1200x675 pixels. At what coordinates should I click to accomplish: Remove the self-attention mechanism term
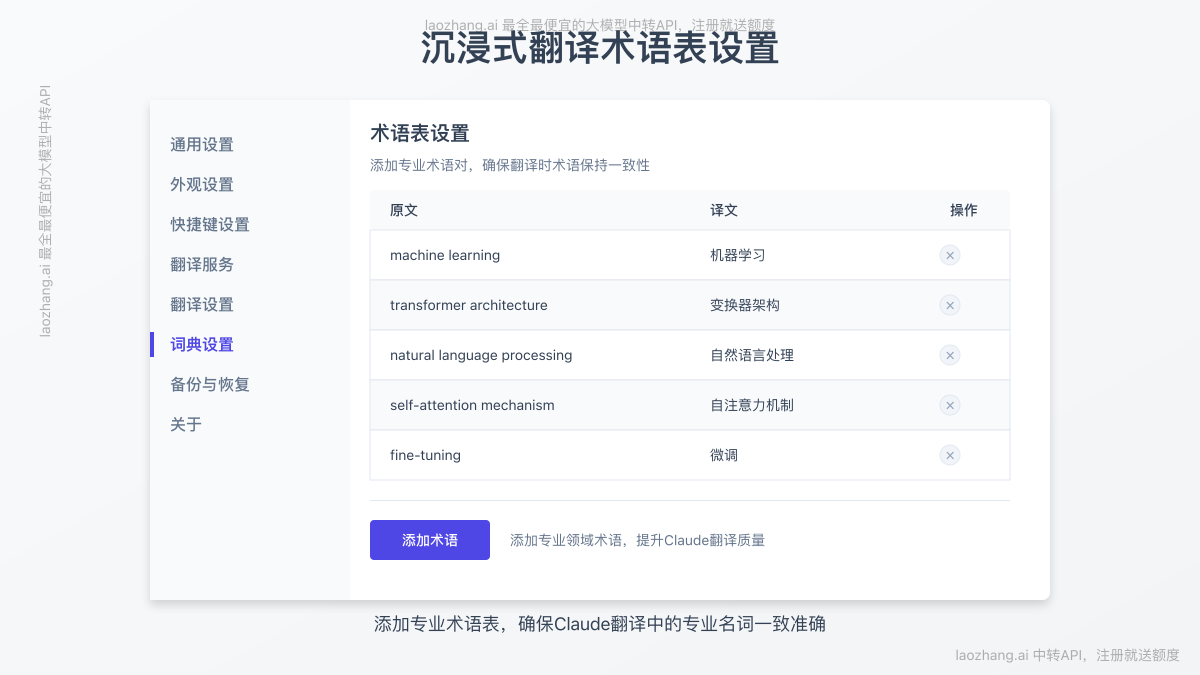tap(950, 405)
